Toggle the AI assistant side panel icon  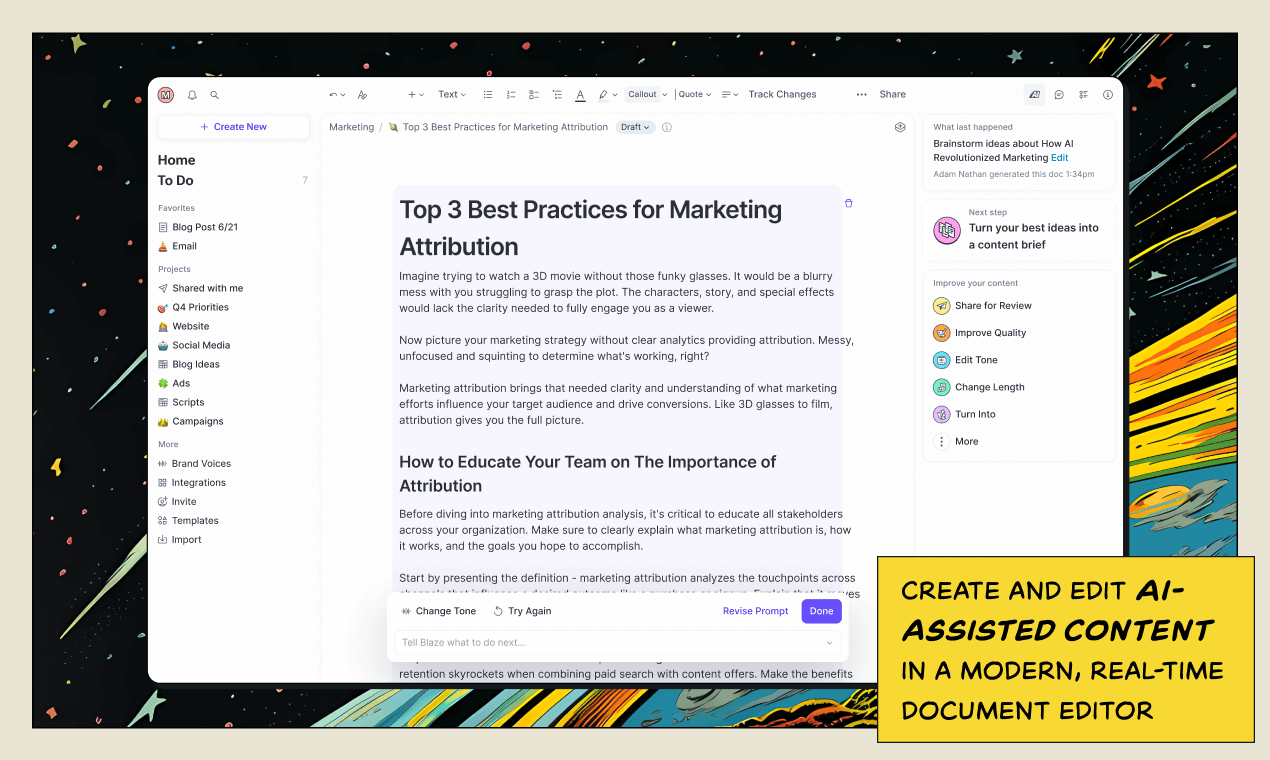click(x=1034, y=95)
